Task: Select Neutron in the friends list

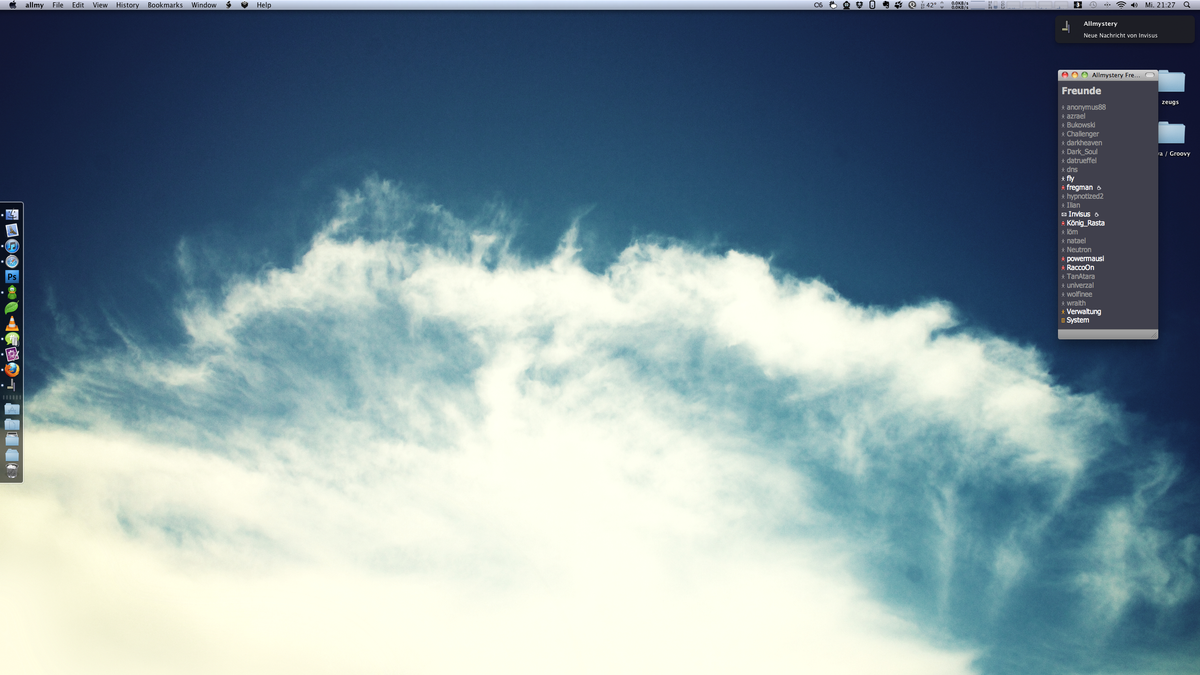Action: (x=1079, y=249)
